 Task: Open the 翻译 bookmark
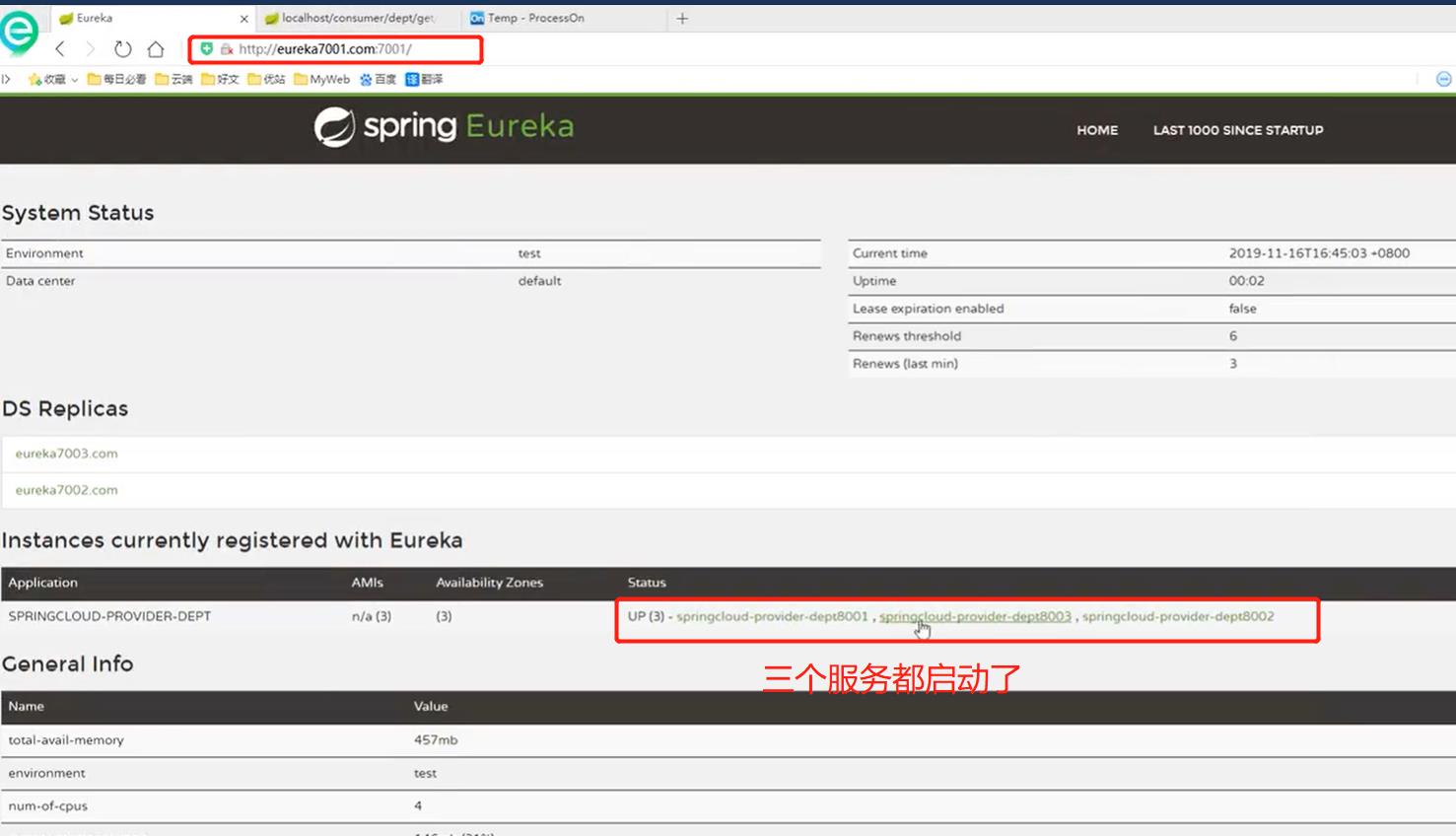tap(424, 79)
